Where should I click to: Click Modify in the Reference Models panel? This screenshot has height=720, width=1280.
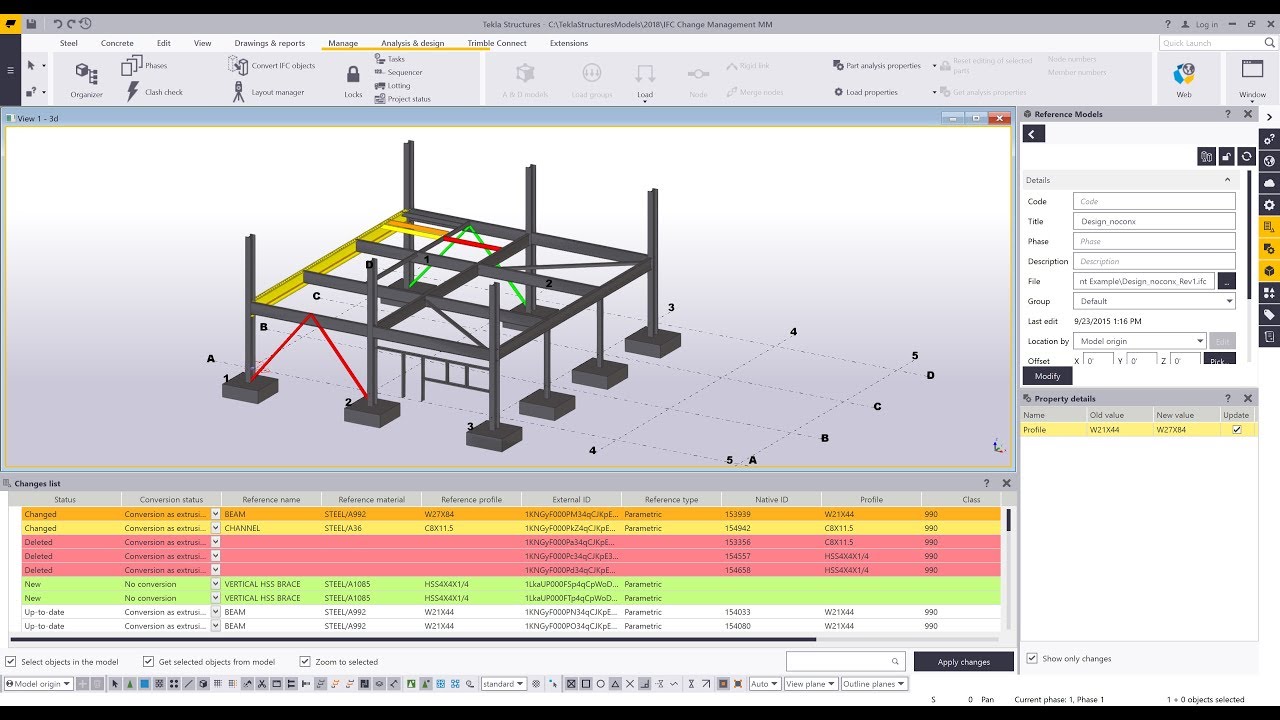point(1047,376)
